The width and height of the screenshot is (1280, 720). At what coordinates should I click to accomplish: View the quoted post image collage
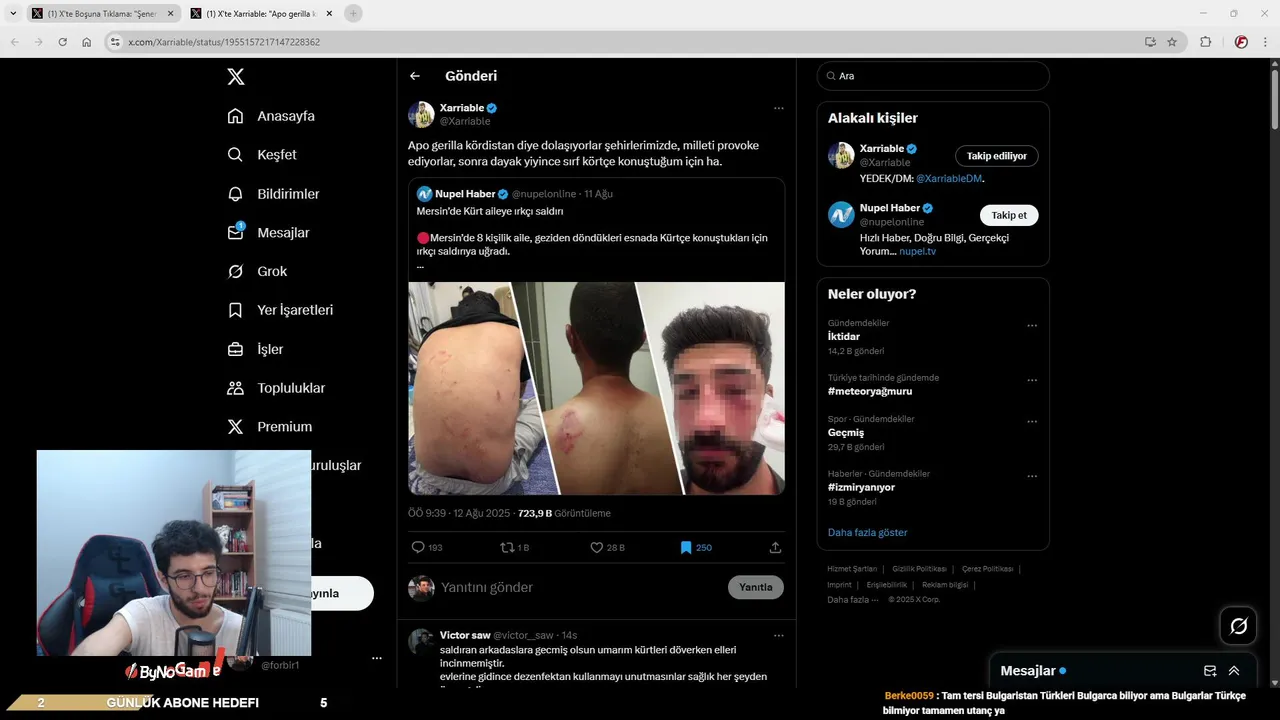(596, 388)
